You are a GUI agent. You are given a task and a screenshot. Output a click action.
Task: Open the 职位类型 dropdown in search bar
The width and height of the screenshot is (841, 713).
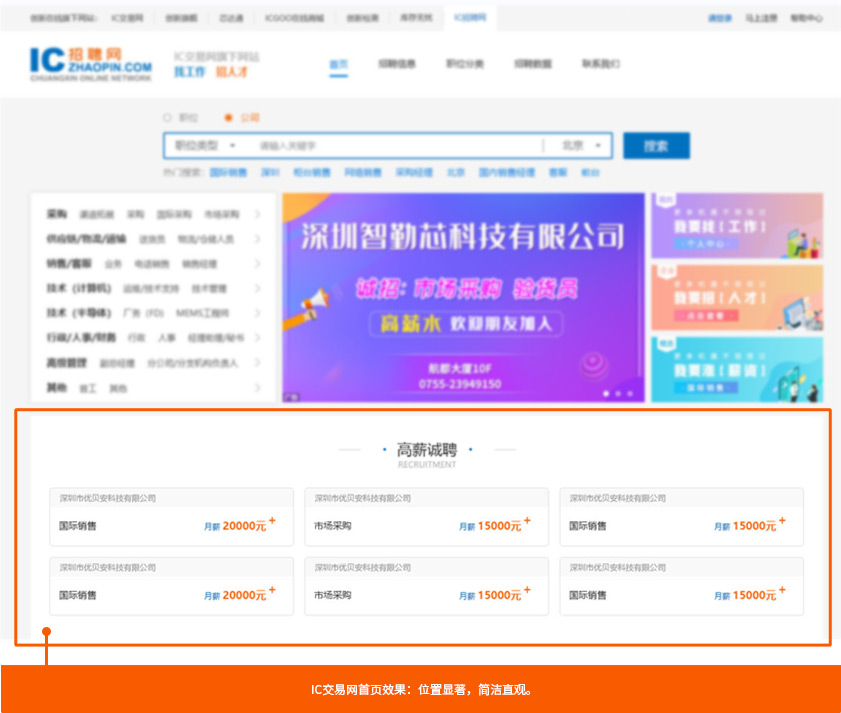pyautogui.click(x=205, y=145)
